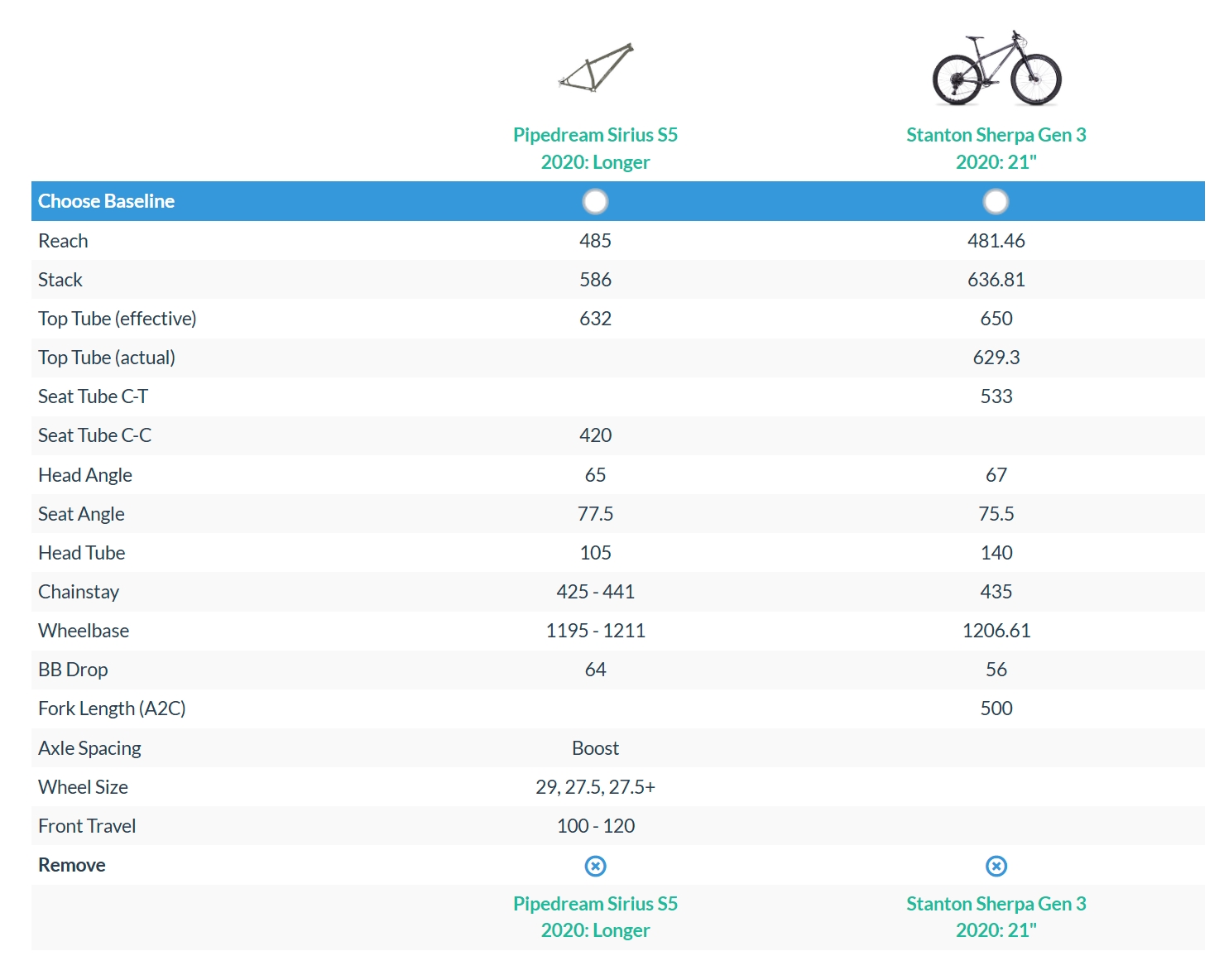Click the Stanton Sherpa bike photo
The image size is (1219, 980).
click(996, 69)
